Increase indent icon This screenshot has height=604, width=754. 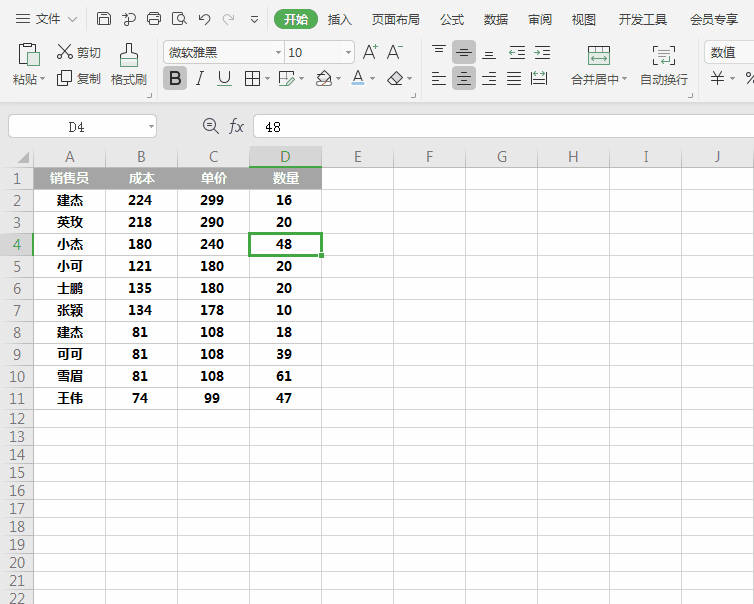pos(542,52)
